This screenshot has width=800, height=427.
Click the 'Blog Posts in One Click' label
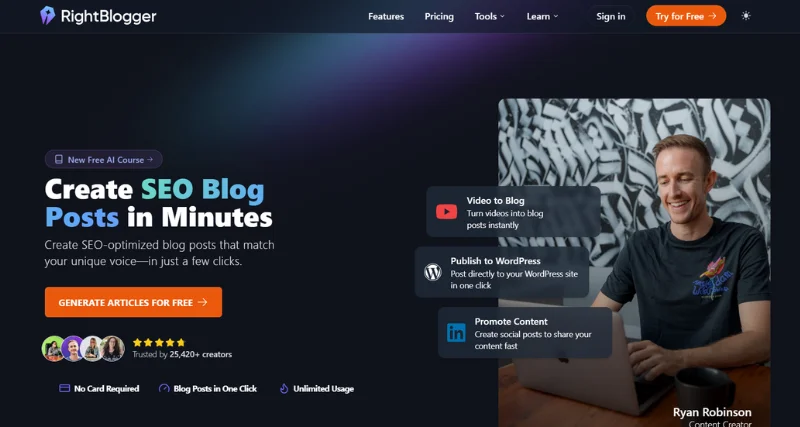(215, 389)
